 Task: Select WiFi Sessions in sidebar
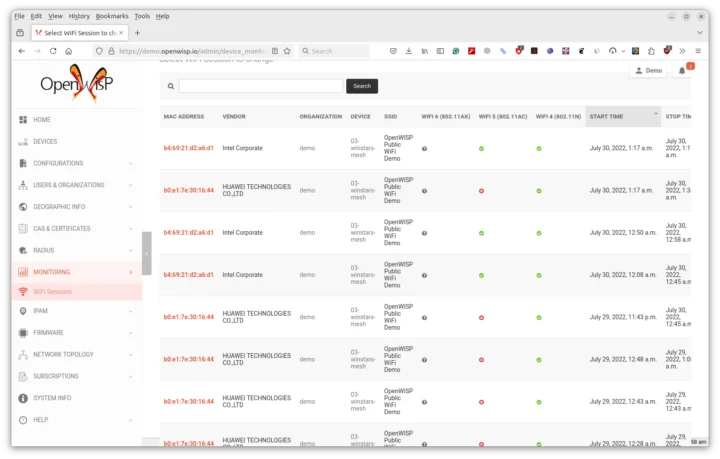[52, 292]
